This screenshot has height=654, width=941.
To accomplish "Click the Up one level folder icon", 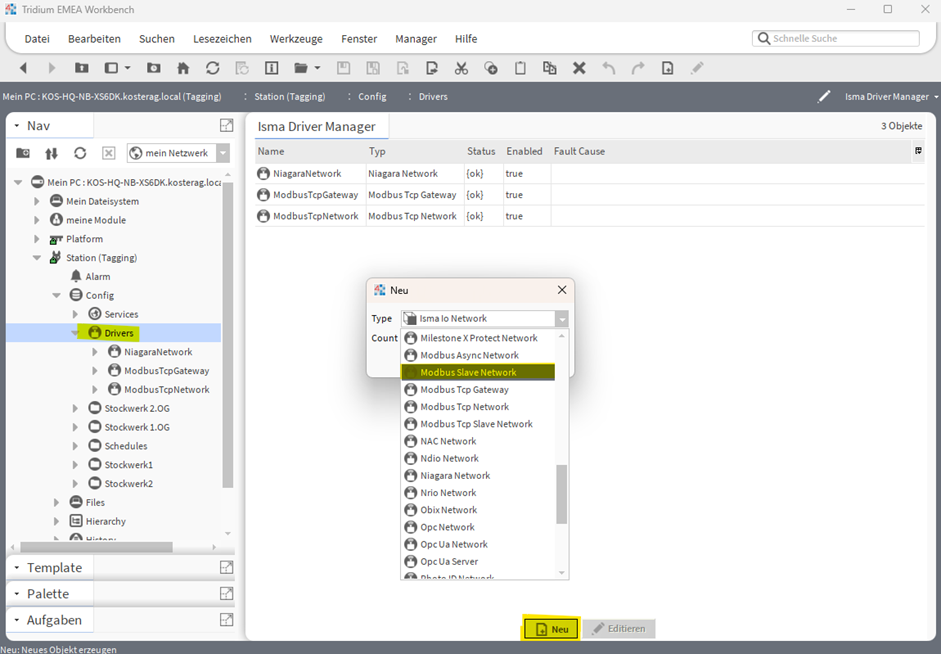I will click(82, 68).
